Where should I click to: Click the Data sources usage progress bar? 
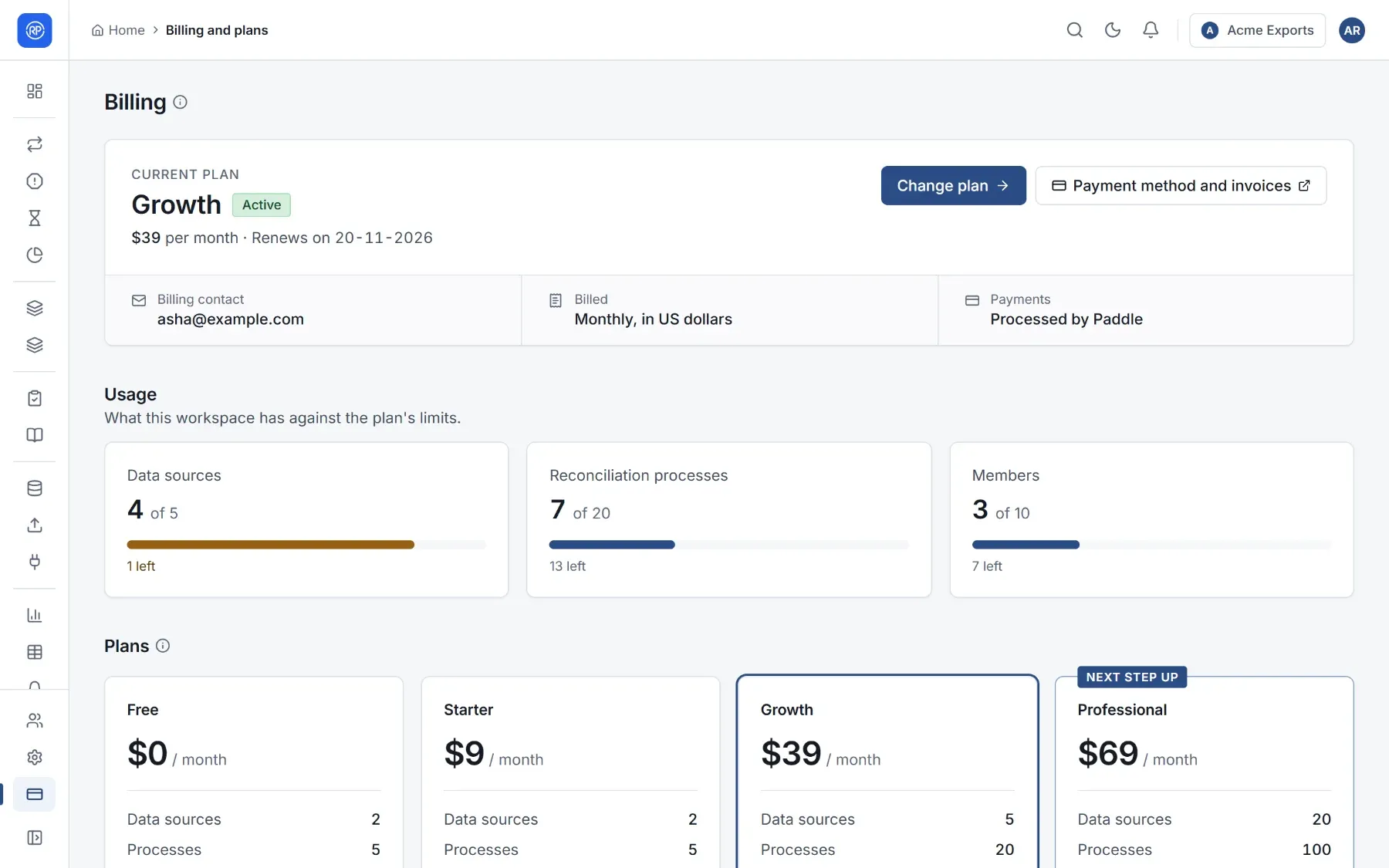point(306,545)
